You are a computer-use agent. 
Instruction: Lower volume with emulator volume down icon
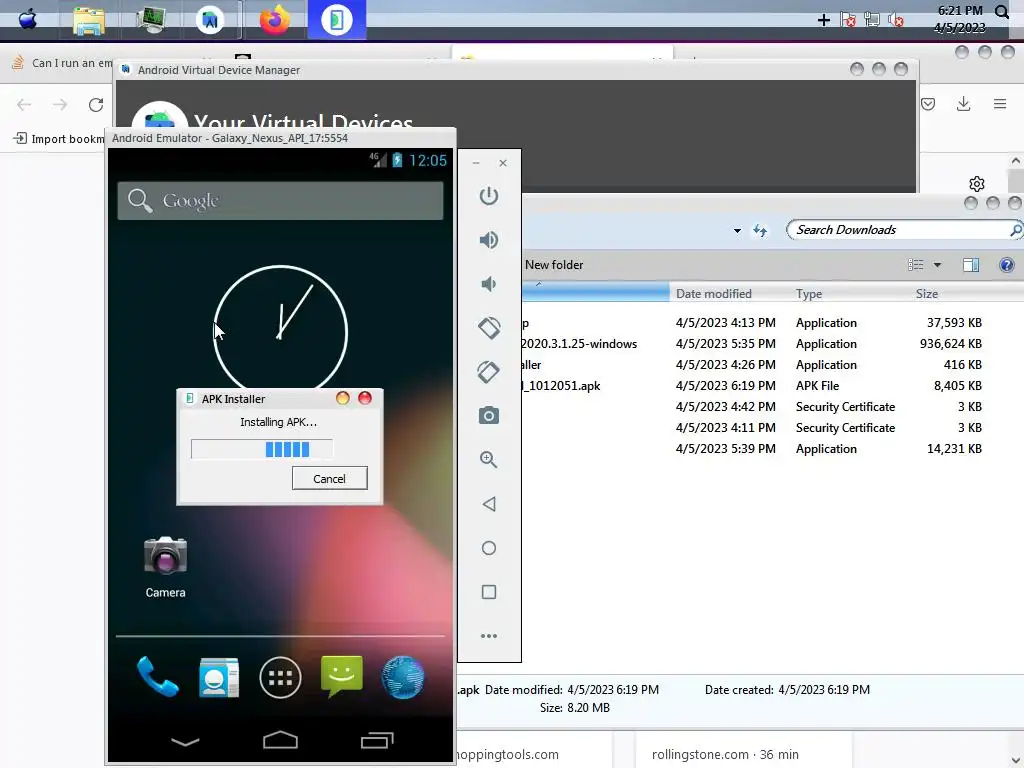(x=488, y=284)
